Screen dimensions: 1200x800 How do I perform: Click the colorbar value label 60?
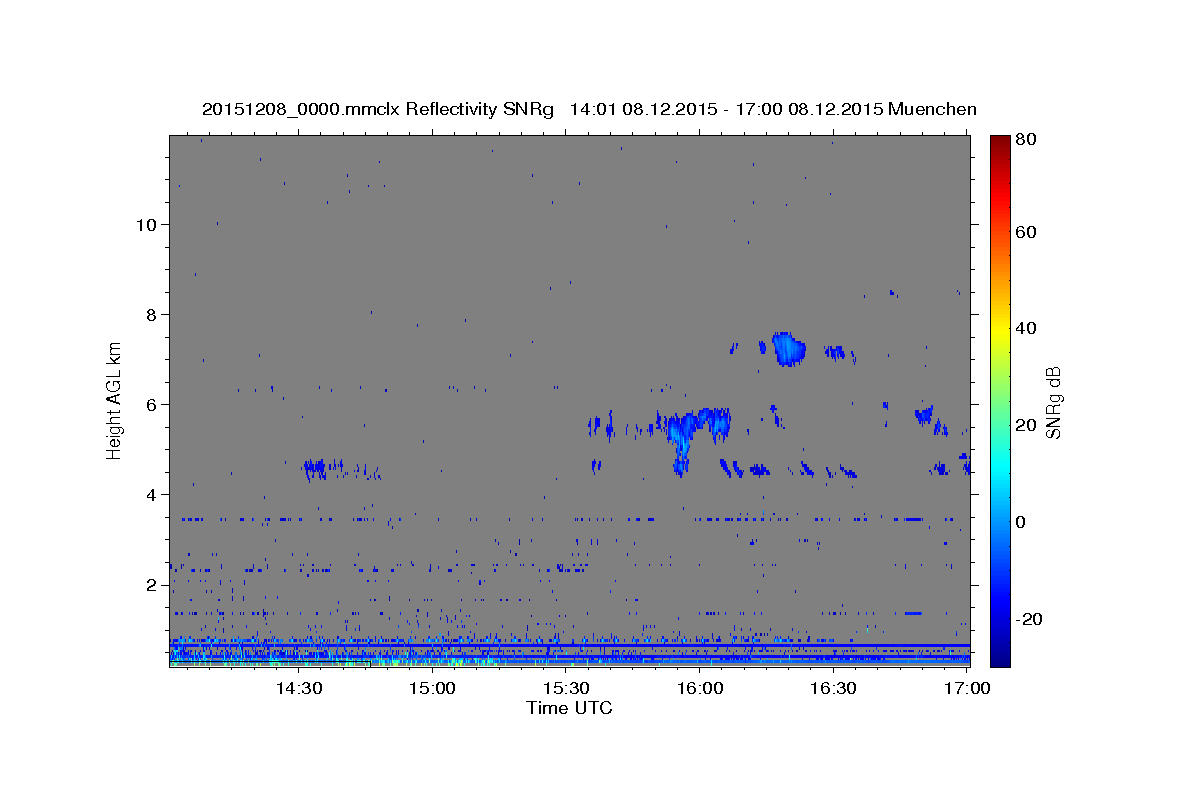coord(1025,231)
